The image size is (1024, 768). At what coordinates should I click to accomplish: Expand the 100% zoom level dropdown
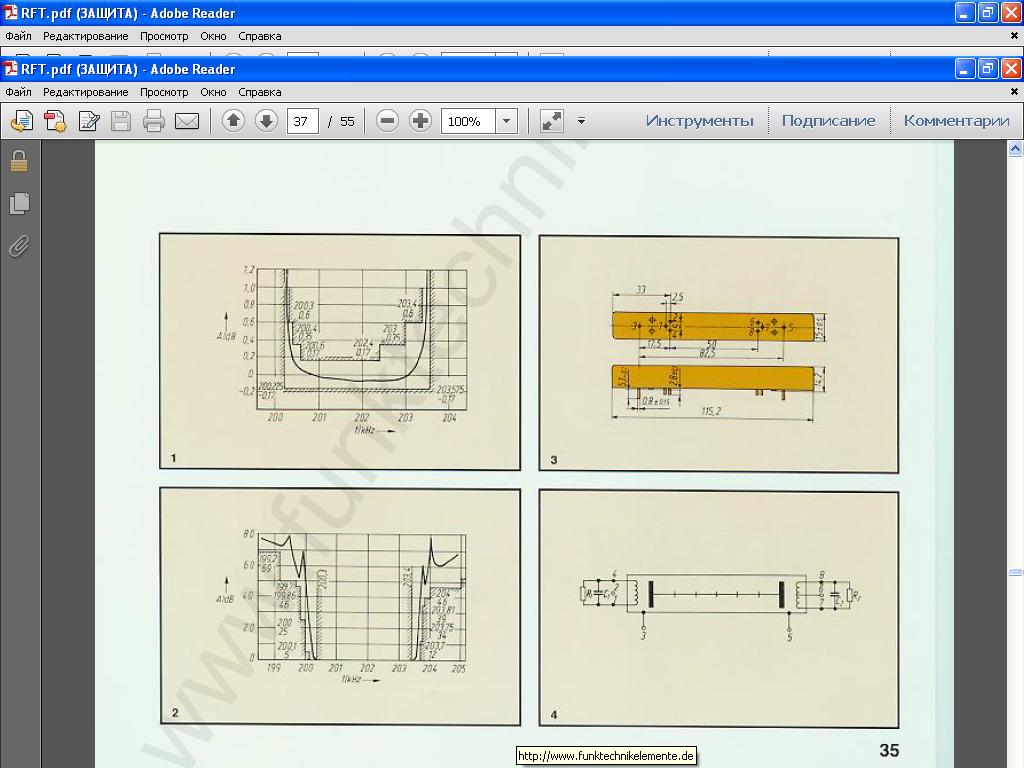click(x=506, y=121)
